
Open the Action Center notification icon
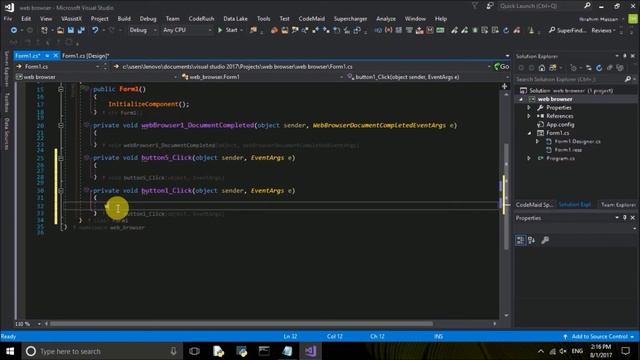pos(626,351)
